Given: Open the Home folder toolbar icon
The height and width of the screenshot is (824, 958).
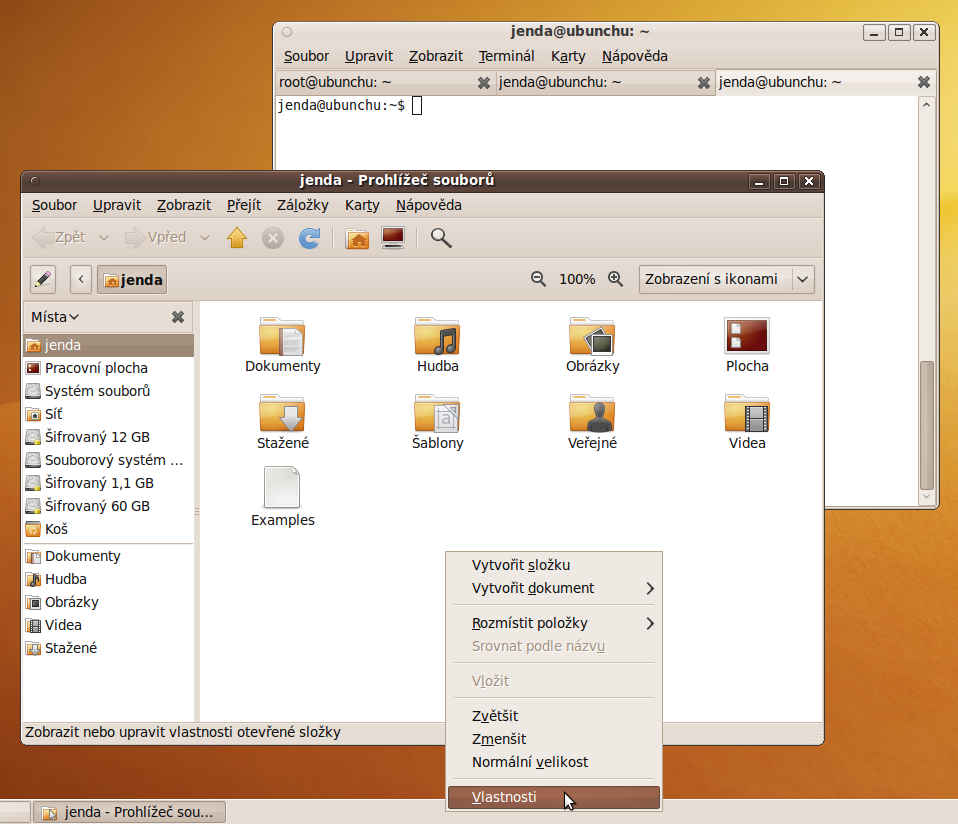Looking at the screenshot, I should pos(357,238).
